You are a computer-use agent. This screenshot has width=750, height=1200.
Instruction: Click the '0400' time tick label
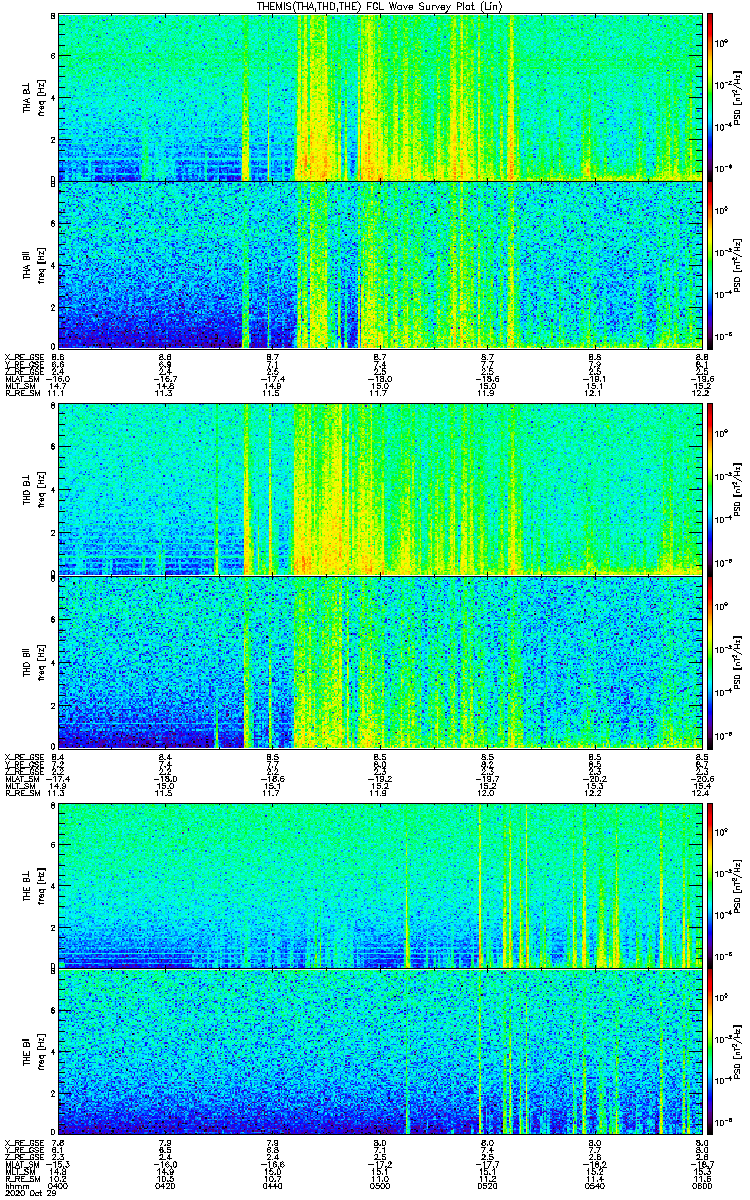[x=59, y=1185]
